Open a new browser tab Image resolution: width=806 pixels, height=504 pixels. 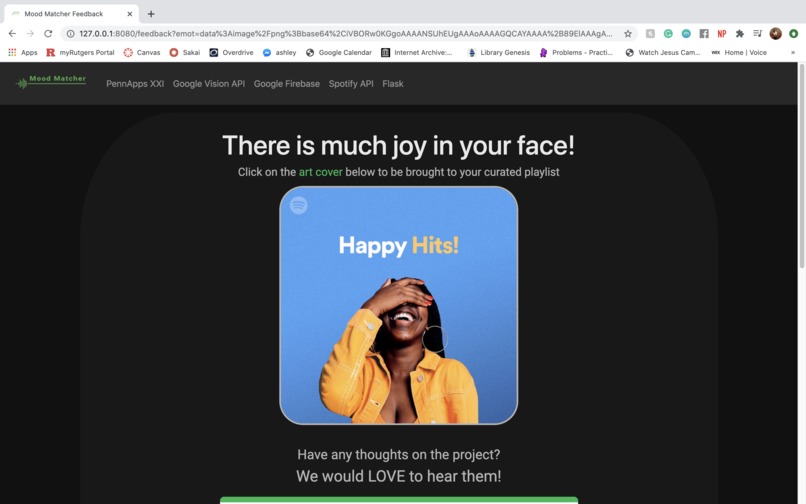coord(151,14)
